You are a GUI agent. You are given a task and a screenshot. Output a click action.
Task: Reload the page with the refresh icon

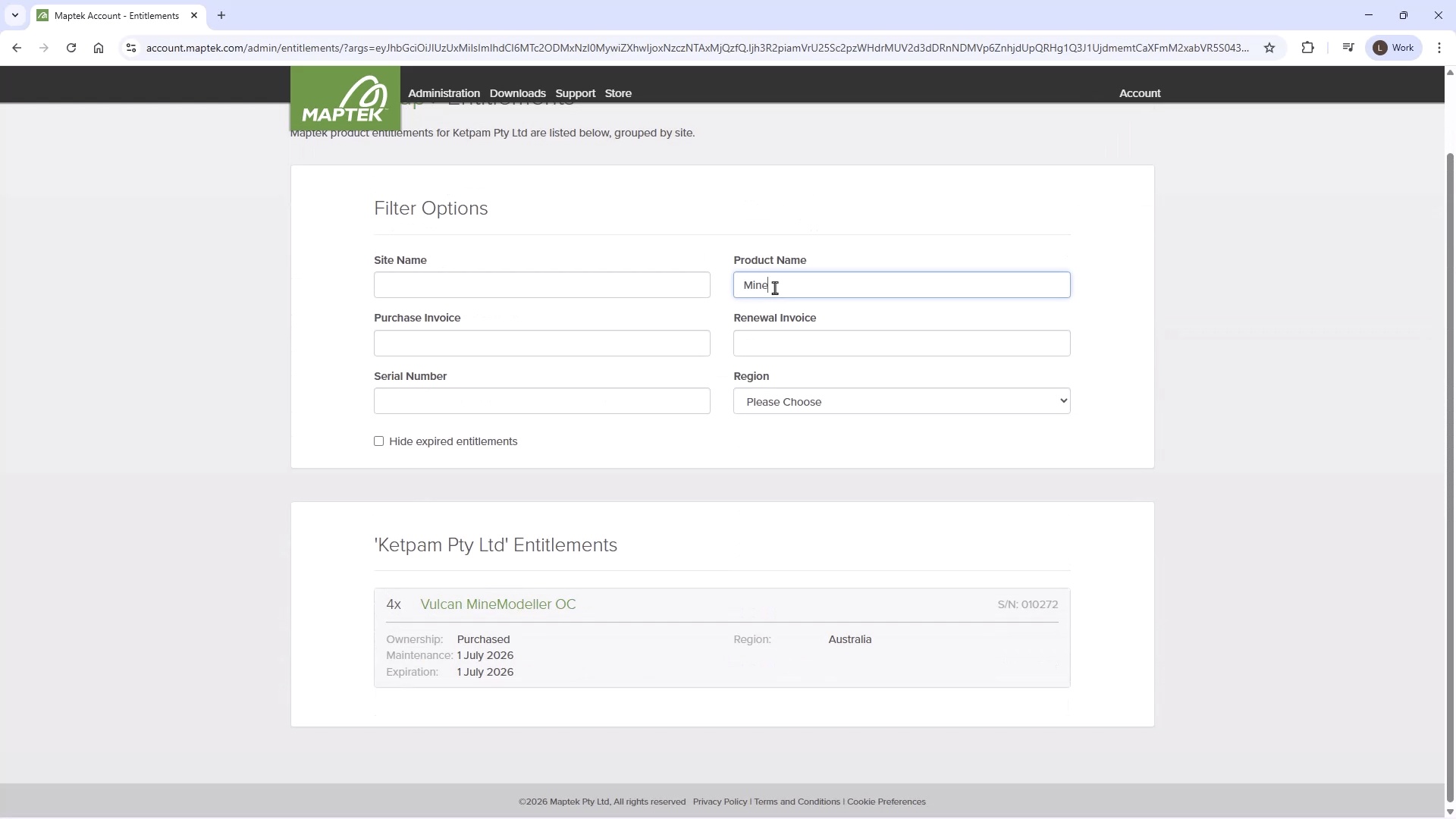[x=71, y=48]
